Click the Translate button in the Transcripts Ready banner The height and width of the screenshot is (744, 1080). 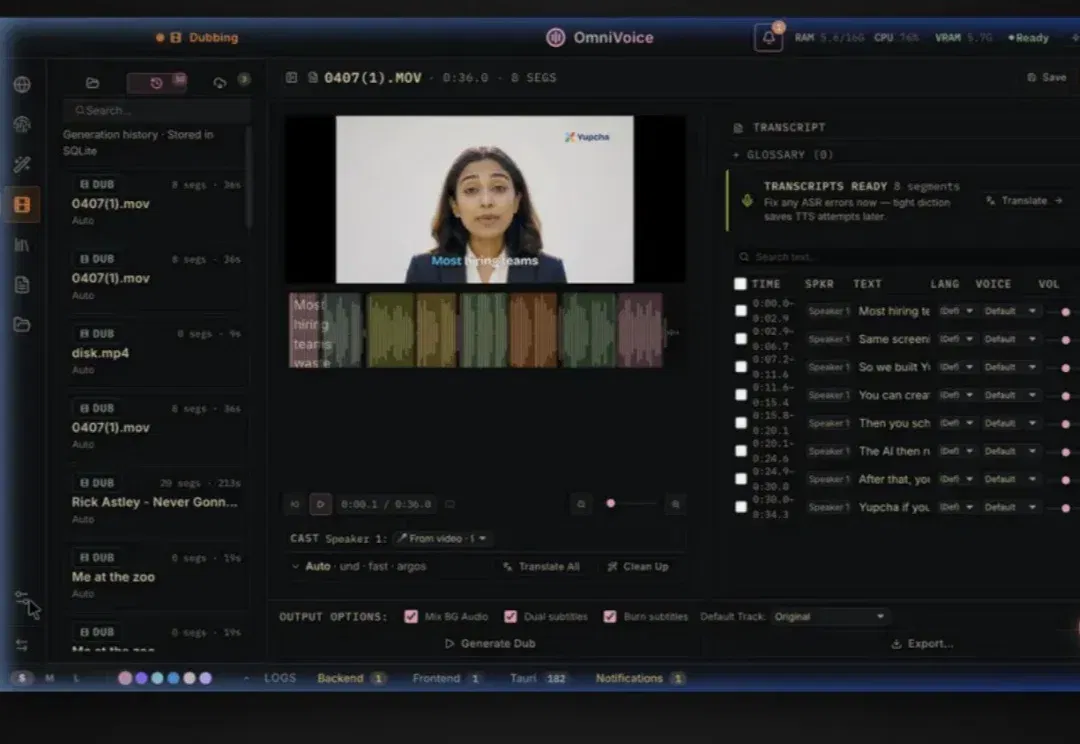pos(1024,200)
